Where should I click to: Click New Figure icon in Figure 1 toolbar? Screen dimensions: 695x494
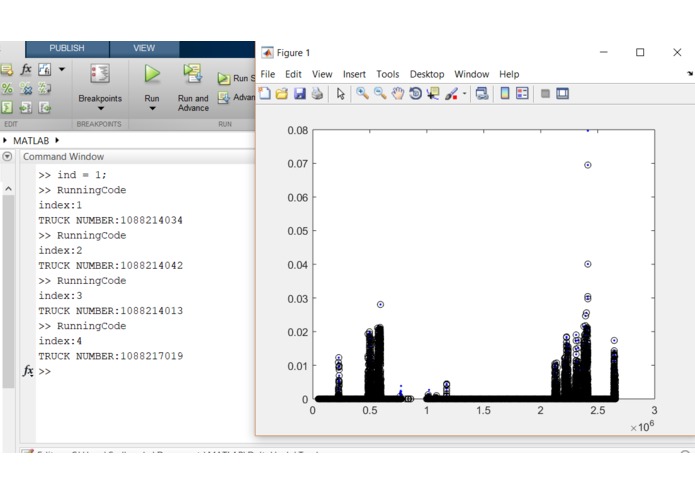[x=265, y=93]
